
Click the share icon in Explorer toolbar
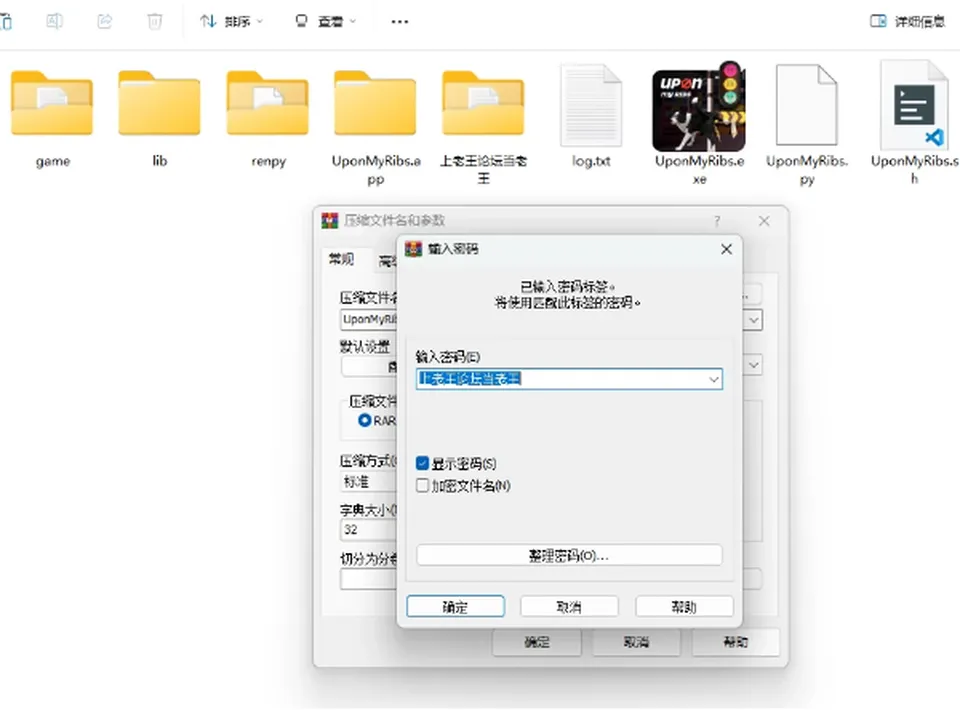coord(105,21)
